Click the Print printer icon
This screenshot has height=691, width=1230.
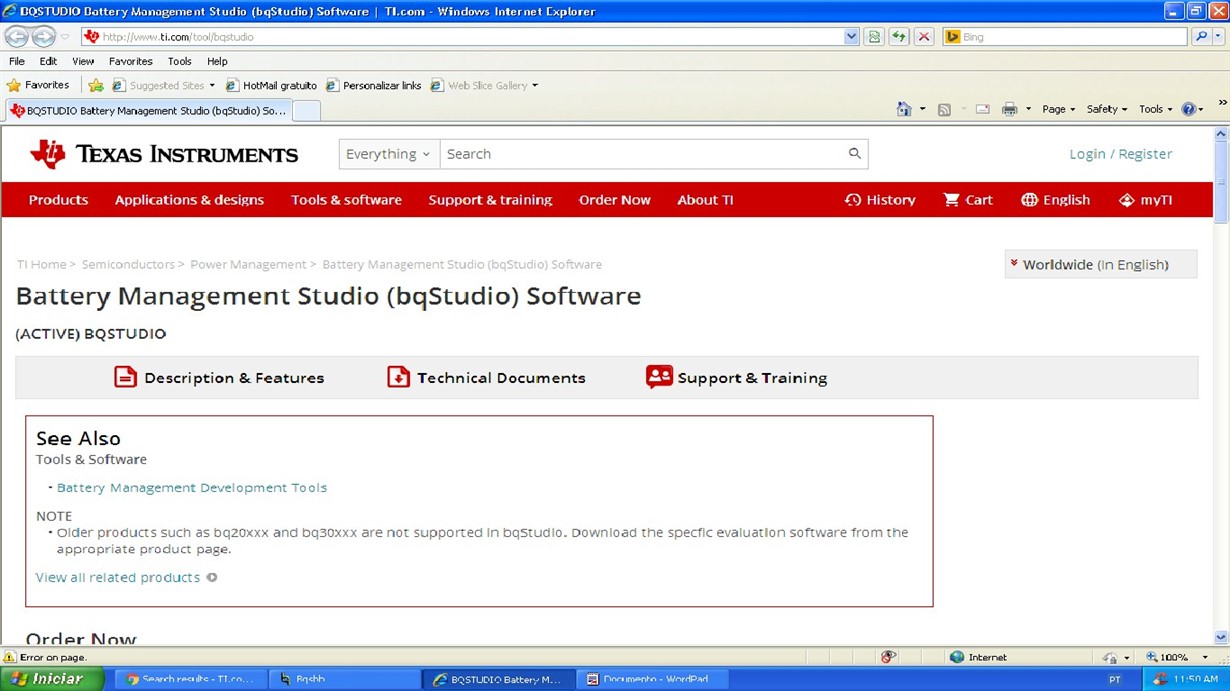point(1010,109)
